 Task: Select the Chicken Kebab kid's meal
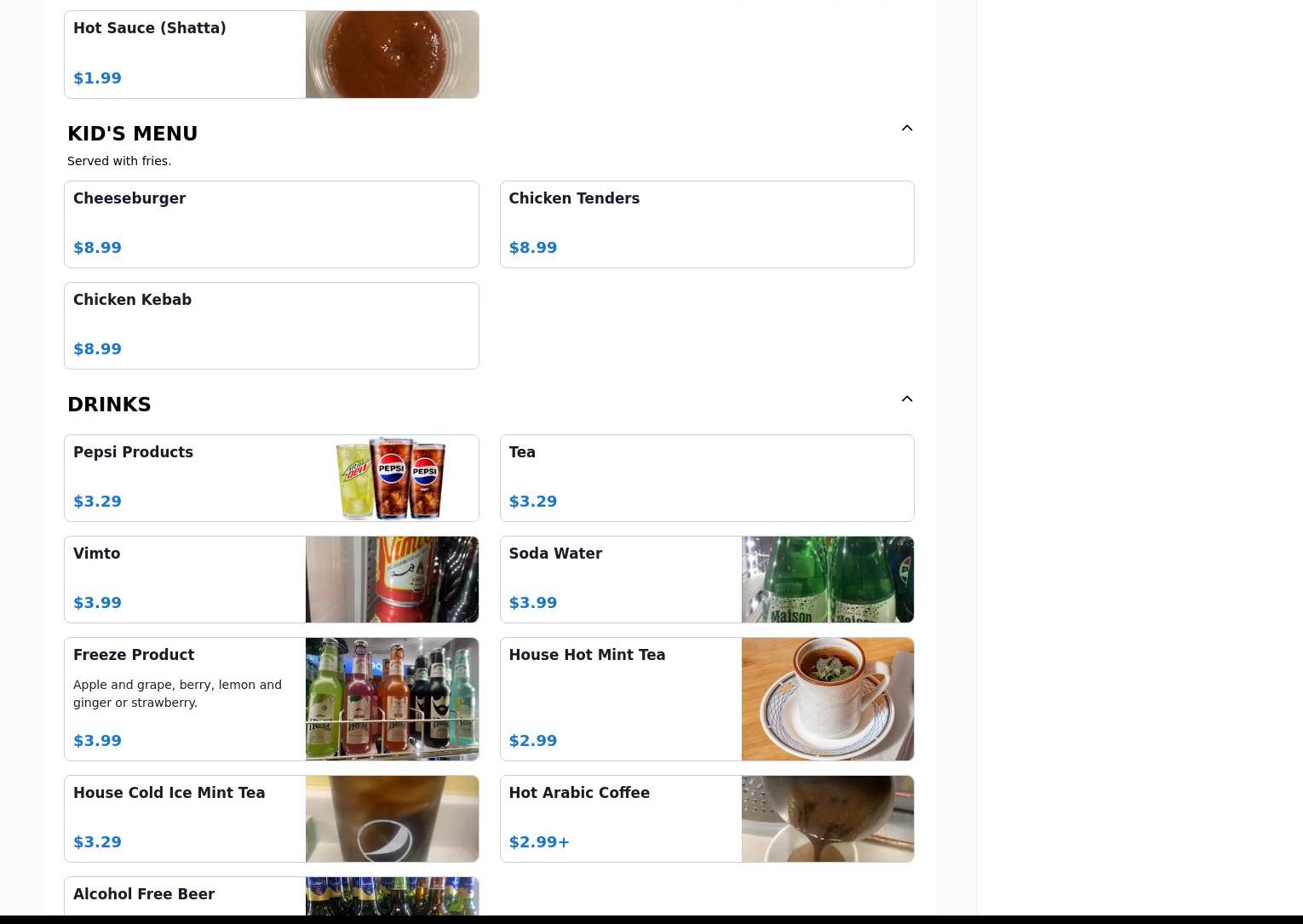tap(272, 326)
